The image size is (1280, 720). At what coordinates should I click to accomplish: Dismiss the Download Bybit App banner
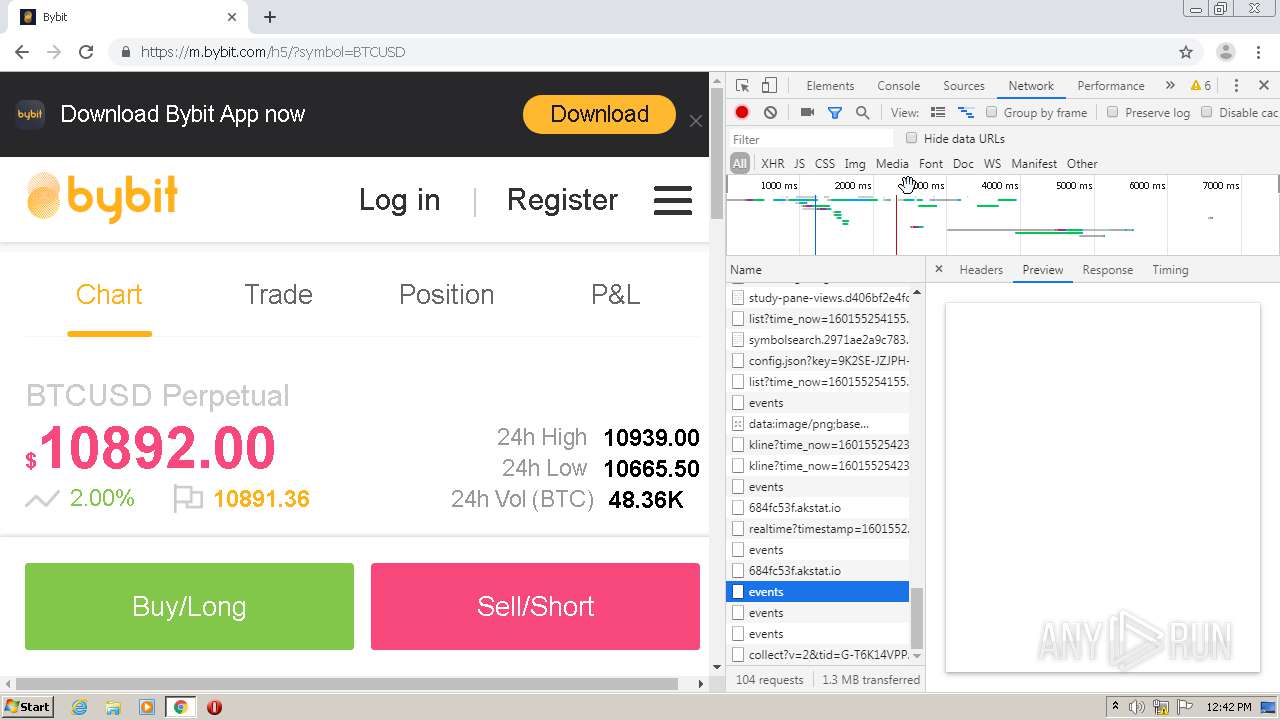[696, 121]
